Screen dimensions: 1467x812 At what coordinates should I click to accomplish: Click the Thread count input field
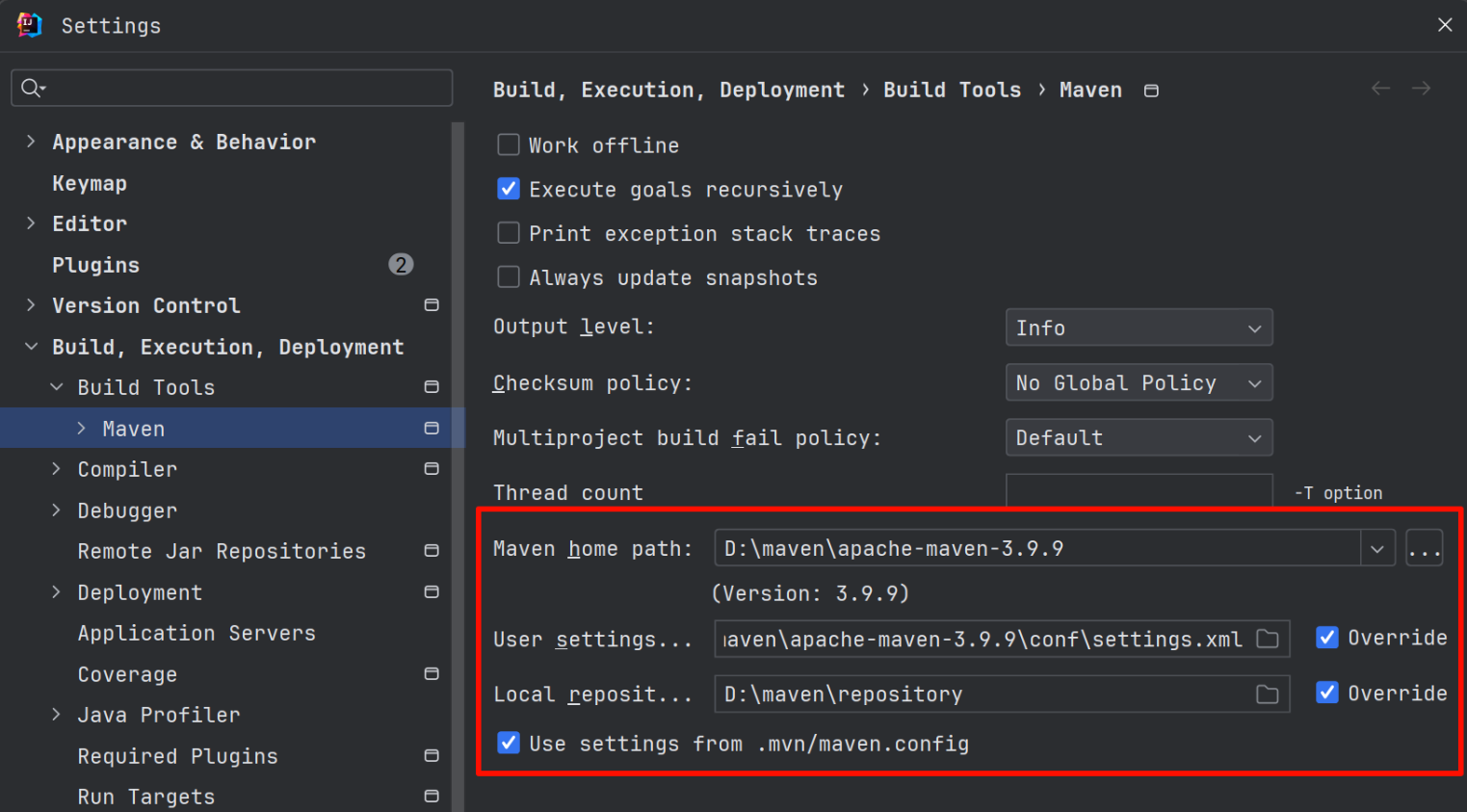pos(1139,491)
